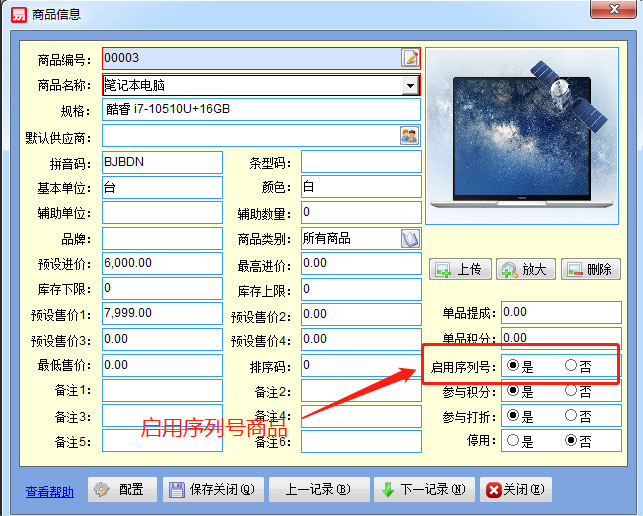The height and width of the screenshot is (516, 643).
Task: Click 保存关闭 with the floppy disk icon
Action: click(212, 490)
